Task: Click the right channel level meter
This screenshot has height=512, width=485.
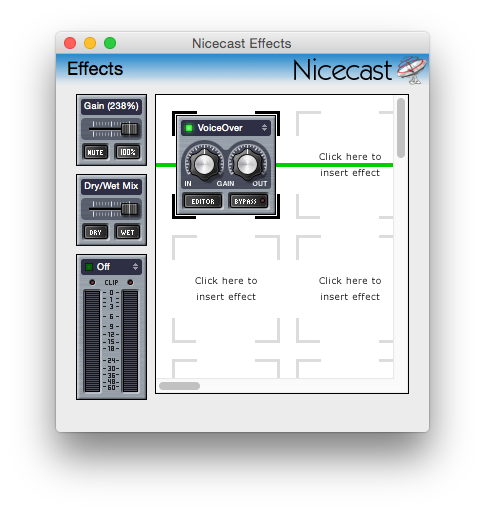Action: (x=130, y=341)
